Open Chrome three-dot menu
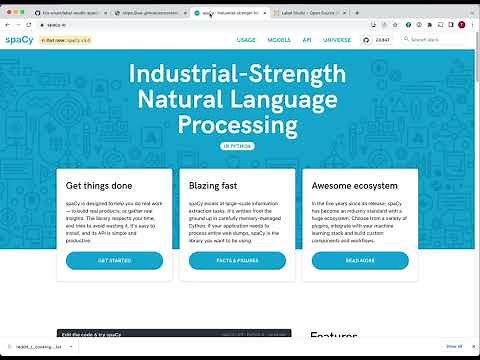480x360 pixels. 472,25
